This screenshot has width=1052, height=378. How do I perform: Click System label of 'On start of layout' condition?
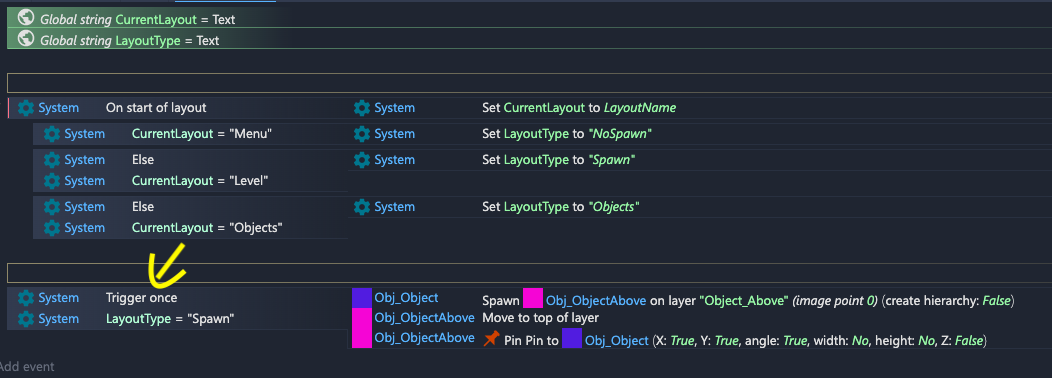tap(58, 107)
